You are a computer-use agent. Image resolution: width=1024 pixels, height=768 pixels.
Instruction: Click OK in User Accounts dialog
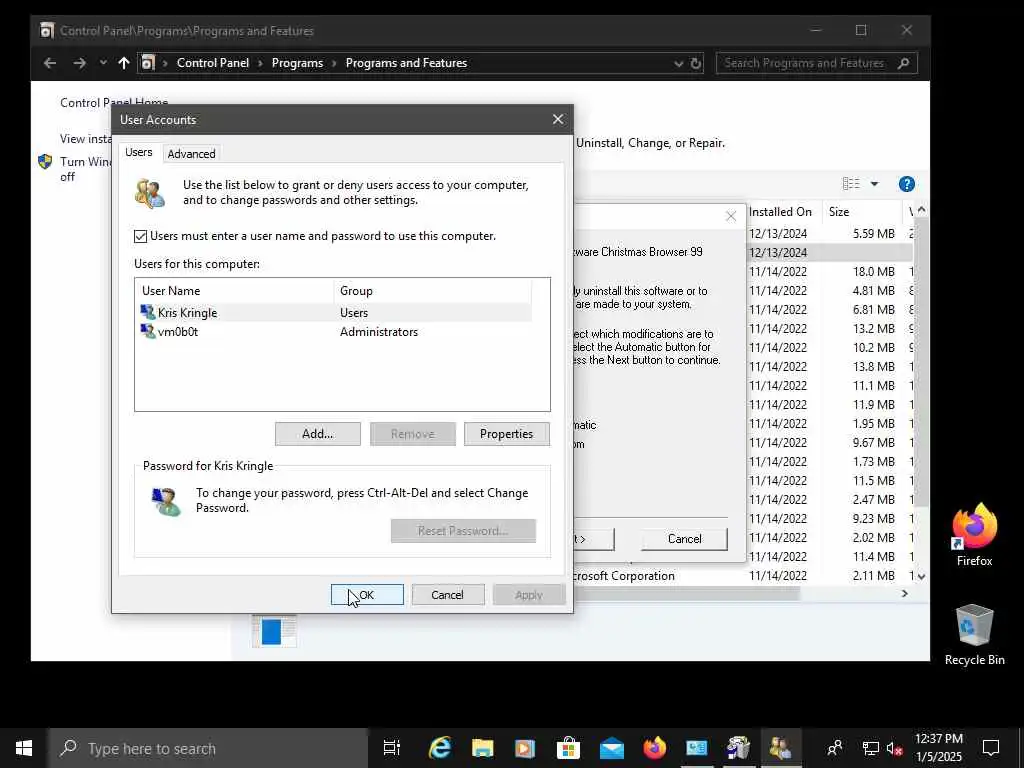(x=367, y=595)
